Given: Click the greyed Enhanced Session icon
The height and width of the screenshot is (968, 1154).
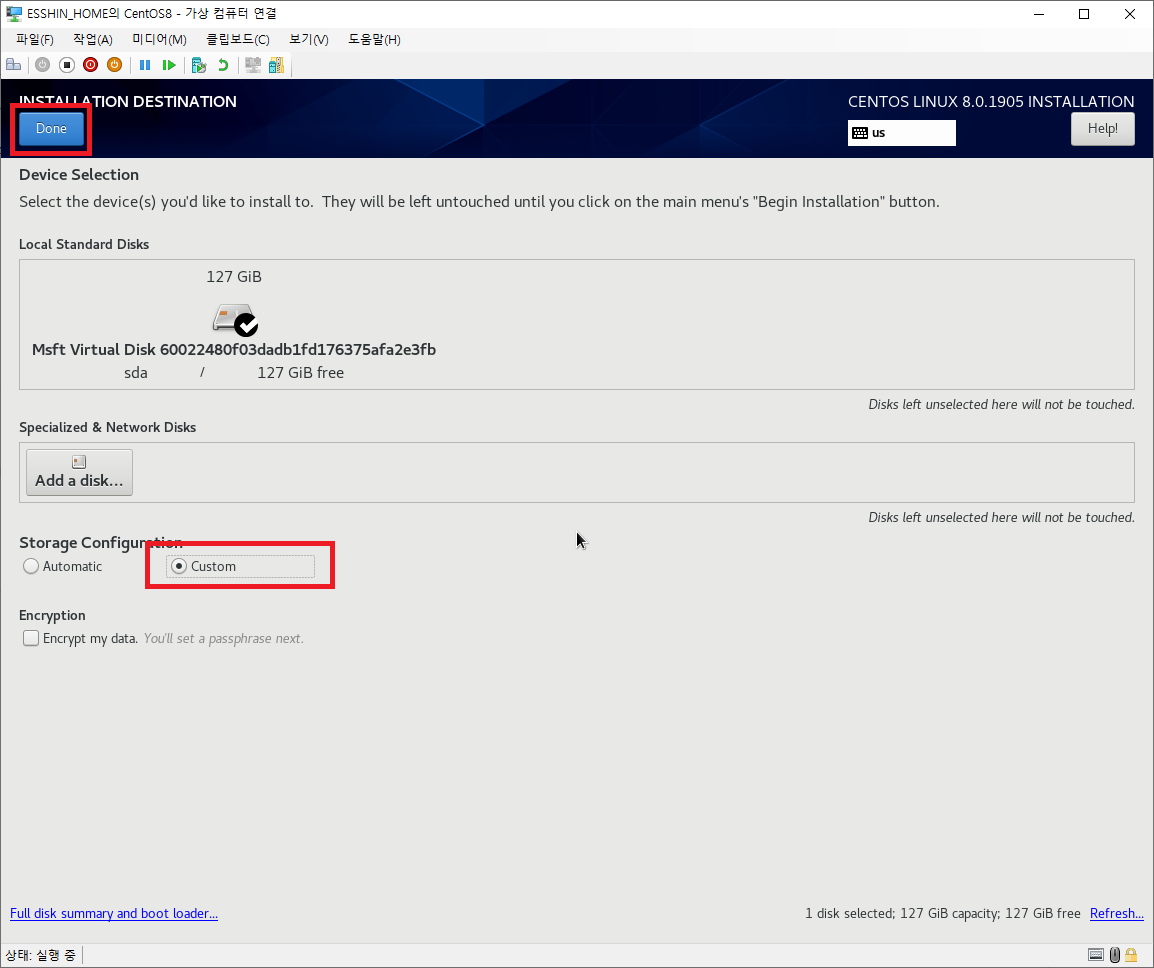Looking at the screenshot, I should [x=253, y=65].
